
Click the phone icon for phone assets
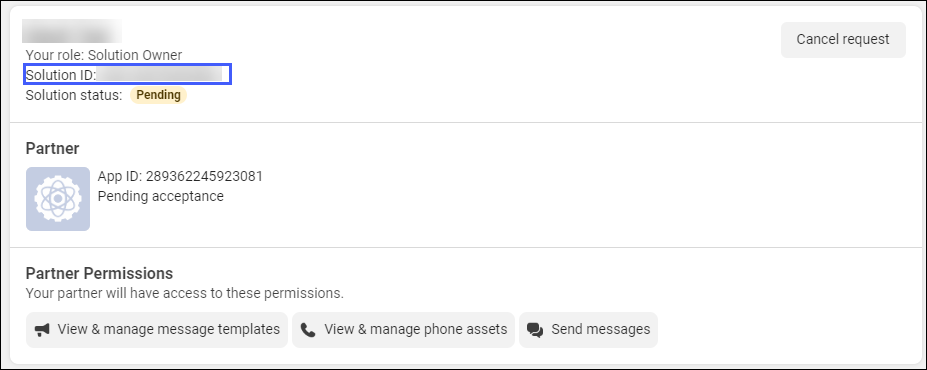(308, 330)
